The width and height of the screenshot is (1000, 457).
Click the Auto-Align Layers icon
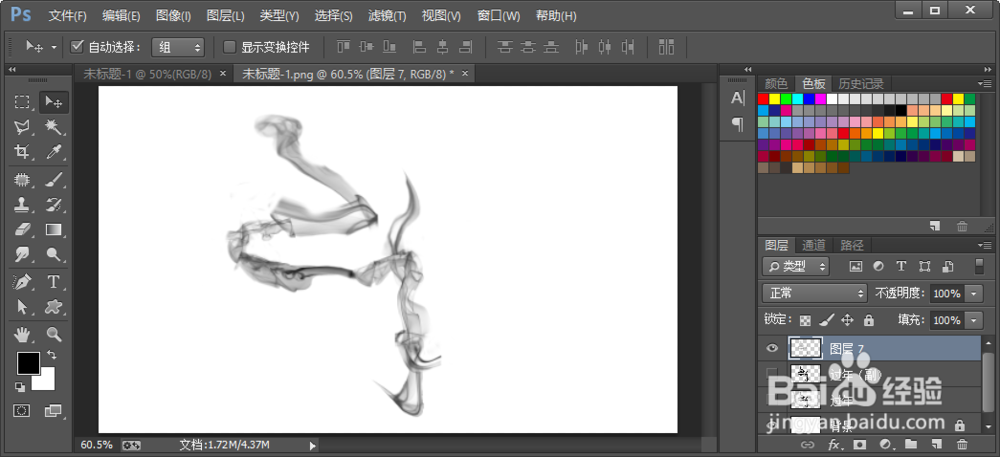click(666, 47)
